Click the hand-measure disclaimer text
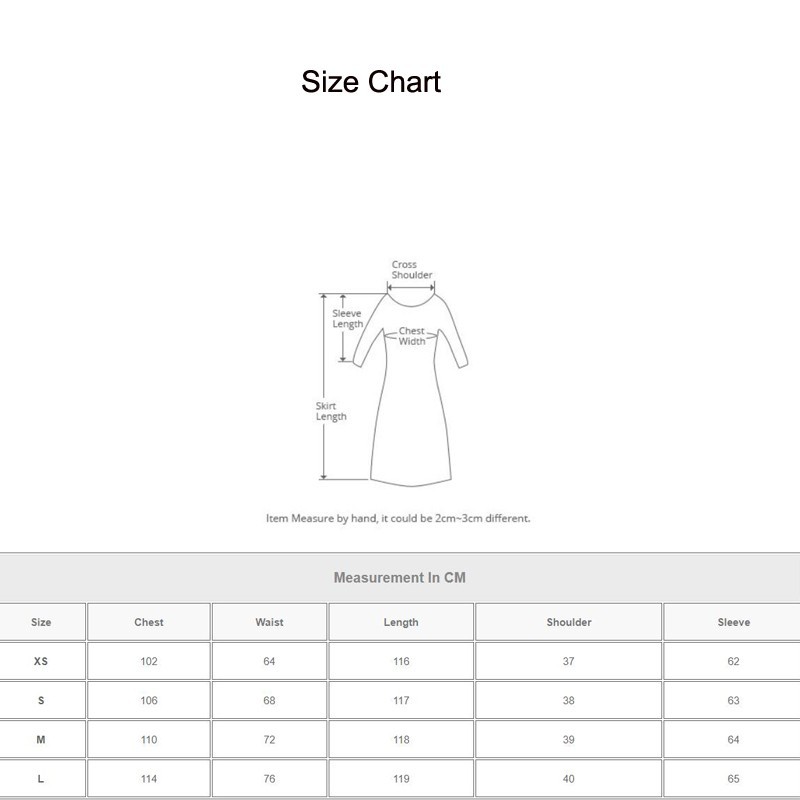 click(x=400, y=518)
